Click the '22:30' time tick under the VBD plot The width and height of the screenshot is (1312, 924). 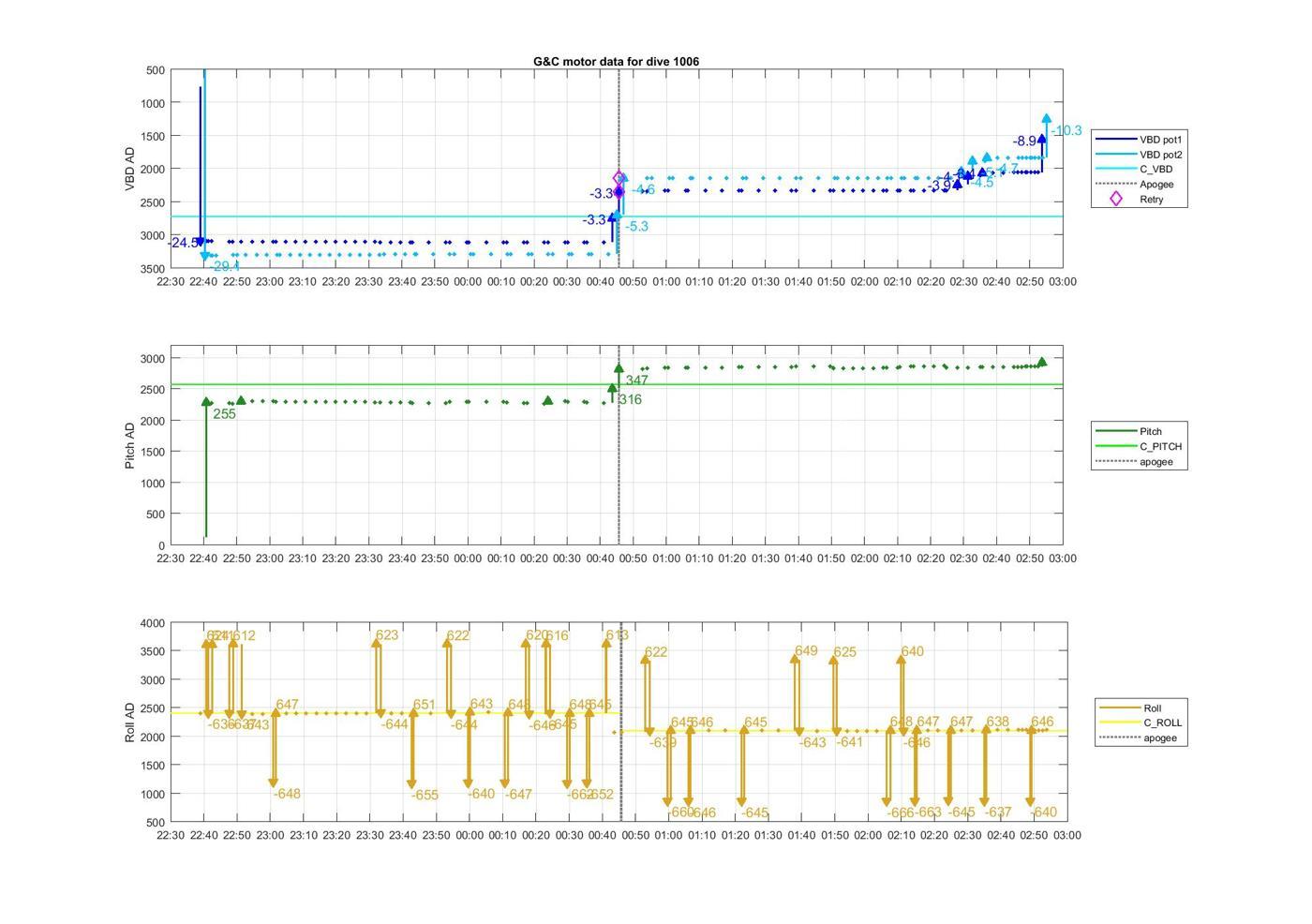point(171,282)
